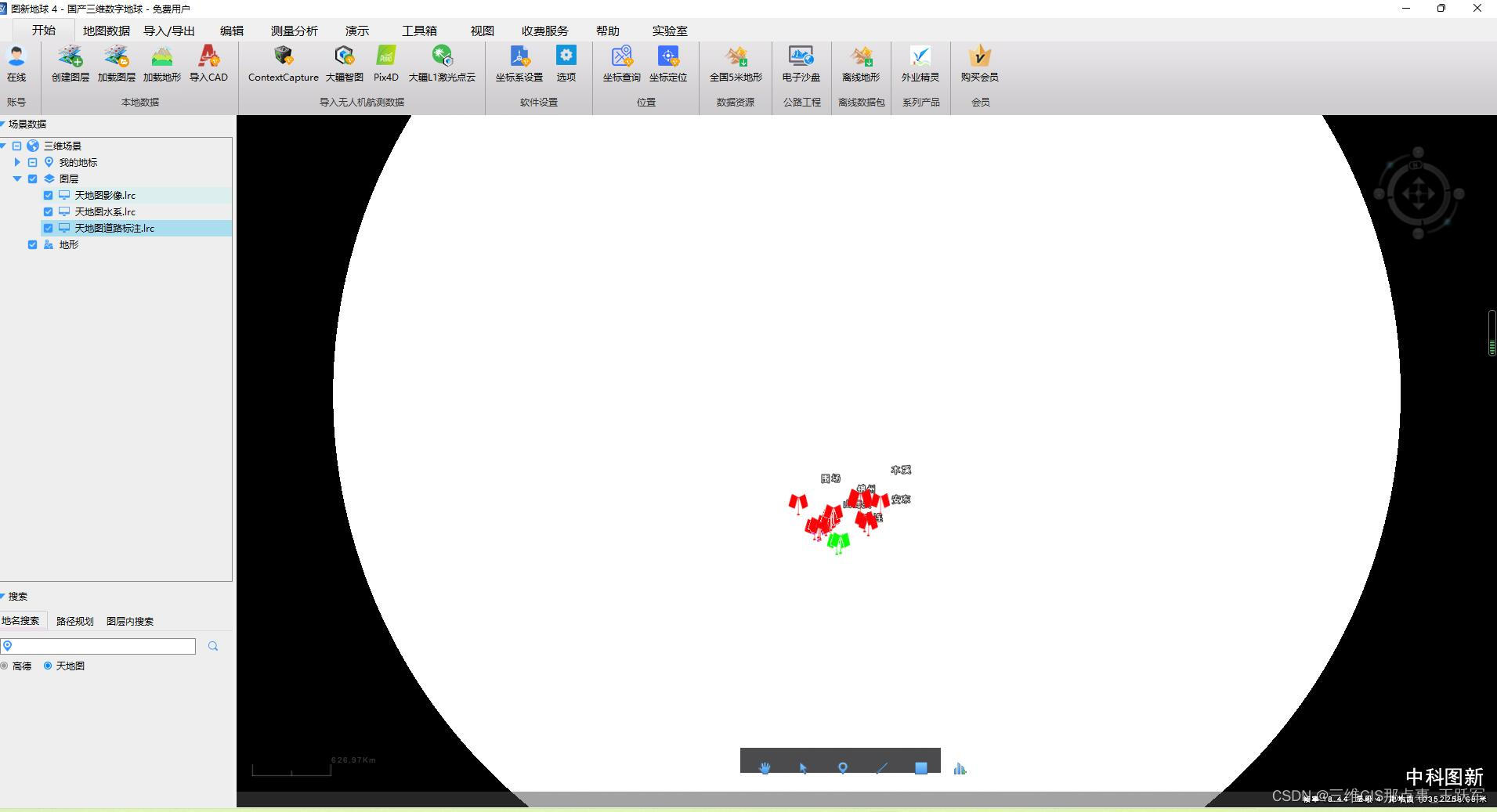Select the pan hand tool in bottom toolbar
The height and width of the screenshot is (812, 1497).
pos(765,768)
